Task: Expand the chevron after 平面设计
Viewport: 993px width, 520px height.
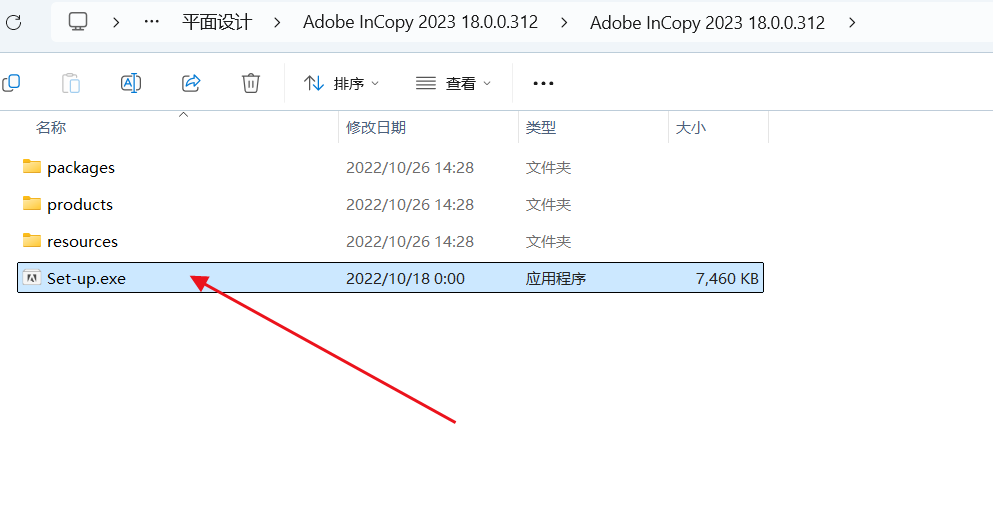Action: pos(277,23)
